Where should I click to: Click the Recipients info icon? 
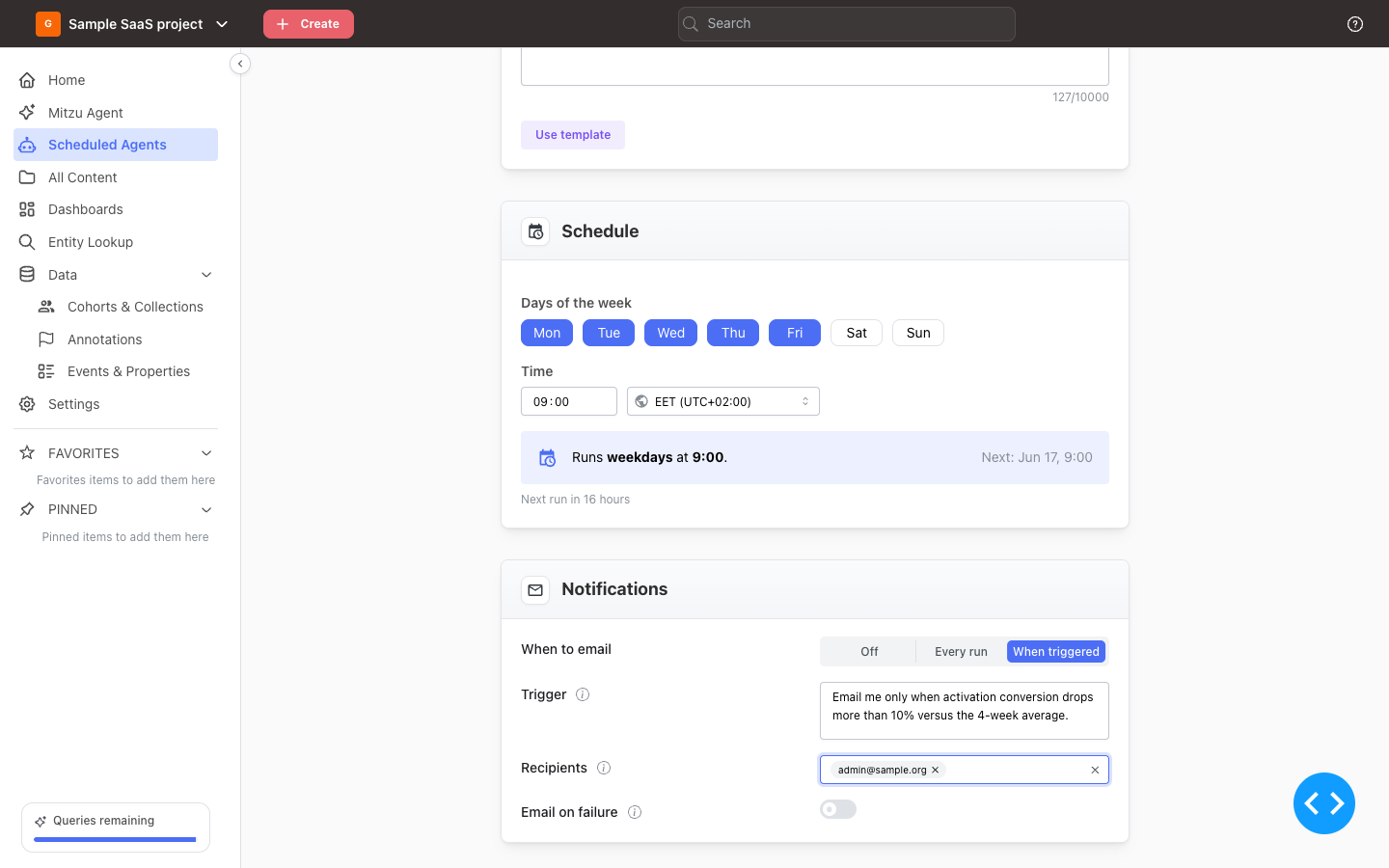(604, 768)
